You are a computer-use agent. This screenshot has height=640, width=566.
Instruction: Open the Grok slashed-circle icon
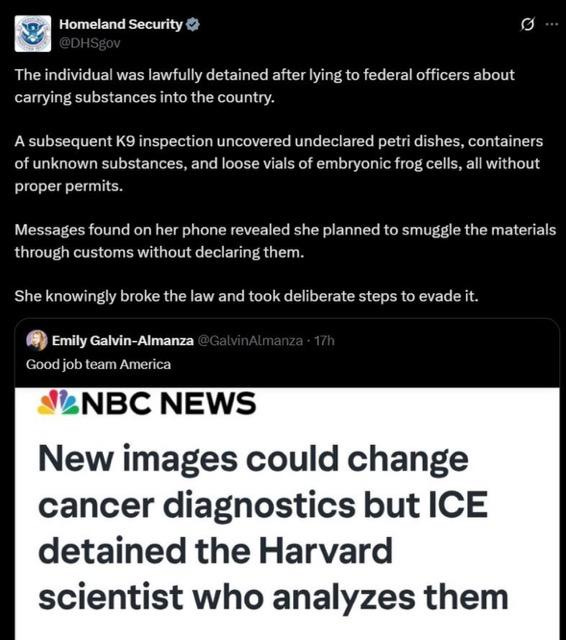tap(527, 25)
